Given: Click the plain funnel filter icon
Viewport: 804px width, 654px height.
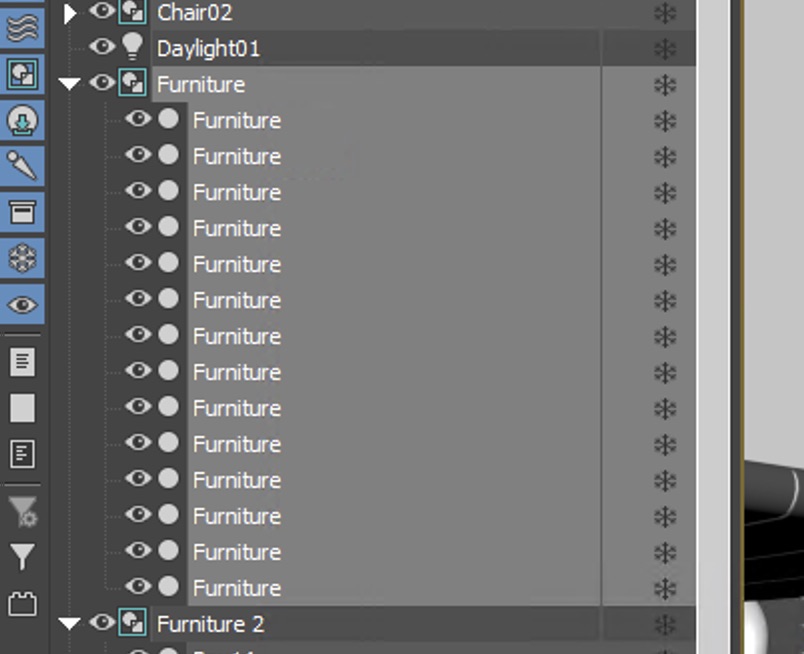Looking at the screenshot, I should pos(22,557).
